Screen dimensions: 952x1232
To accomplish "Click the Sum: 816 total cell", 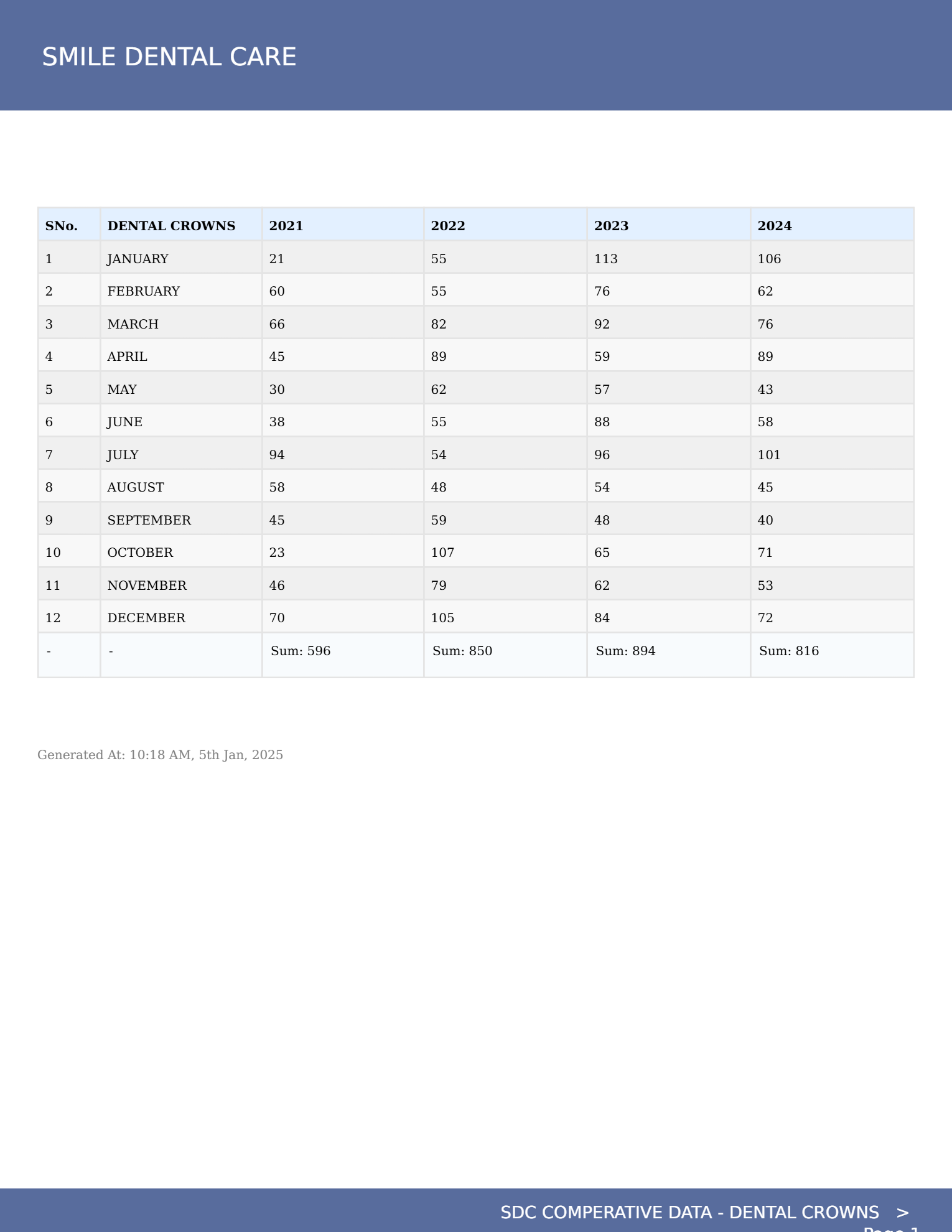I will click(832, 655).
